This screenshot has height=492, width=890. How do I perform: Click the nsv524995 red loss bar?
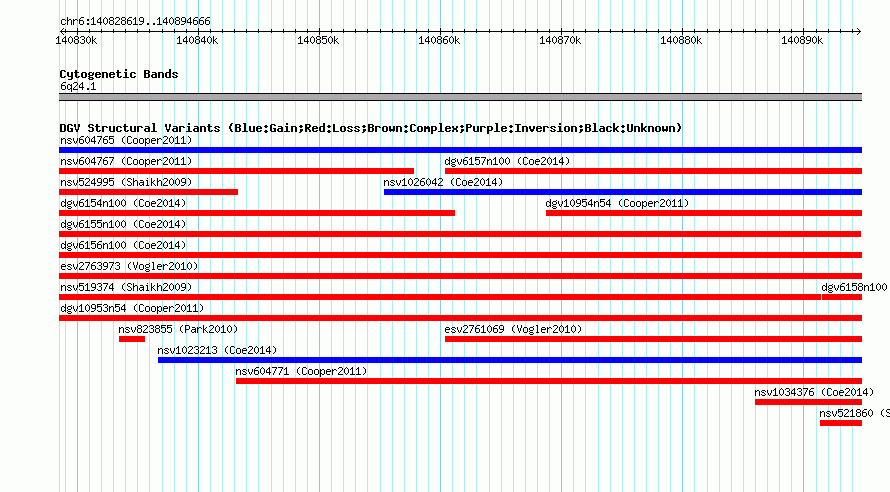[x=148, y=192]
